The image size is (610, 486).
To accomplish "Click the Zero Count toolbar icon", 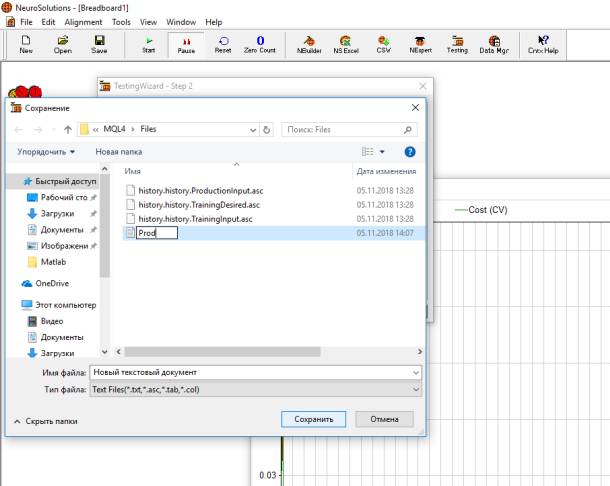I will (260, 44).
